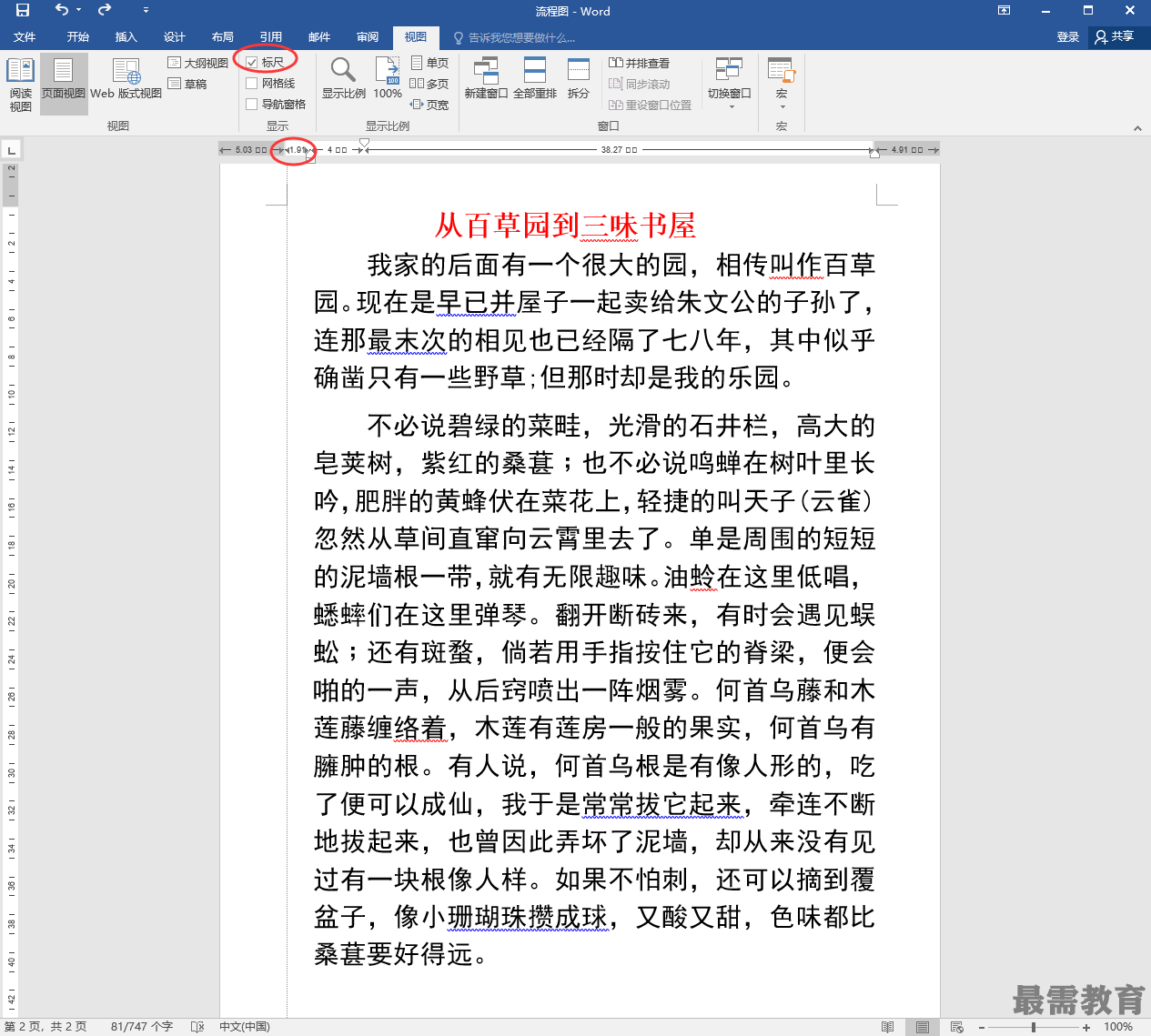
Task: Click 并排查看 view side by side
Action: 640,63
